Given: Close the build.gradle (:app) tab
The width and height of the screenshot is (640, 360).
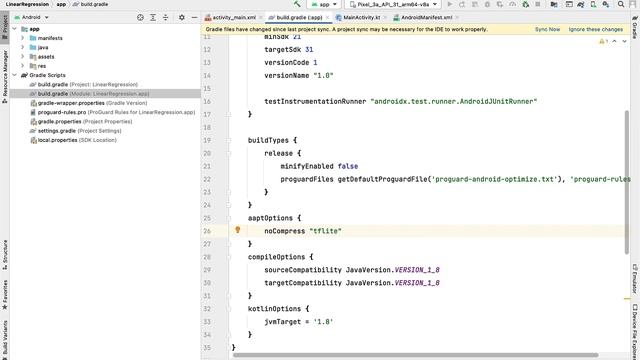Looking at the screenshot, I should [327, 17].
